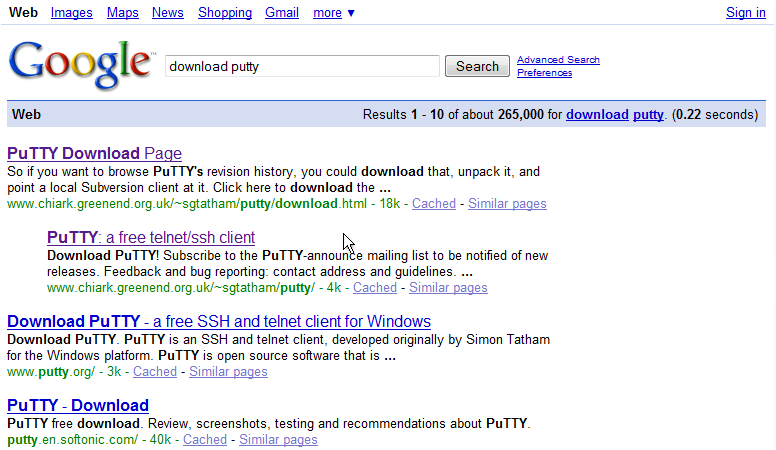Open 'Download PuTTY - a free SSH' result
Image resolution: width=776 pixels, height=450 pixels.
coord(219,322)
